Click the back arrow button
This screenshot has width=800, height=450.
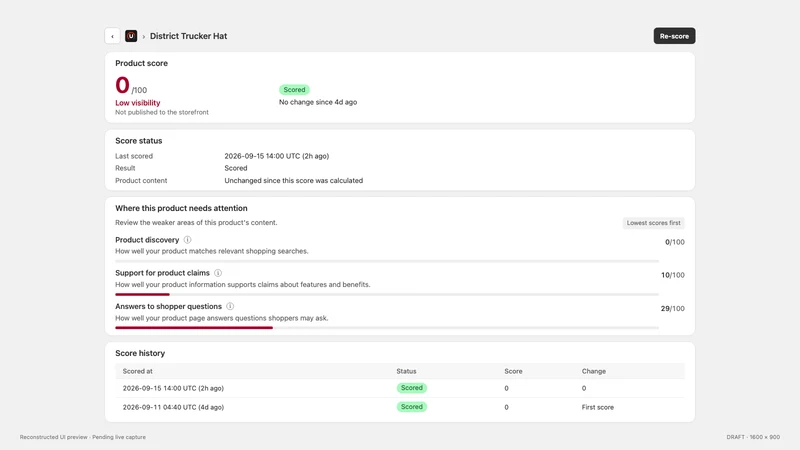[112, 36]
